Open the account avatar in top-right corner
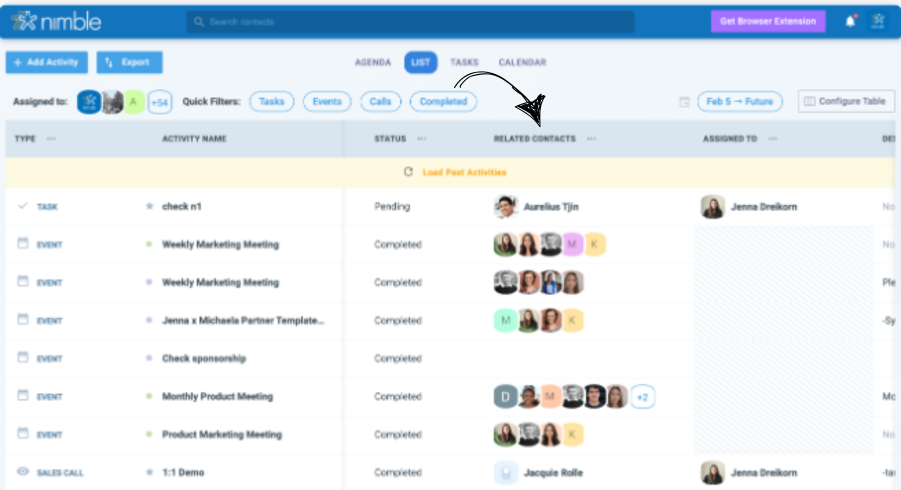 coord(878,21)
